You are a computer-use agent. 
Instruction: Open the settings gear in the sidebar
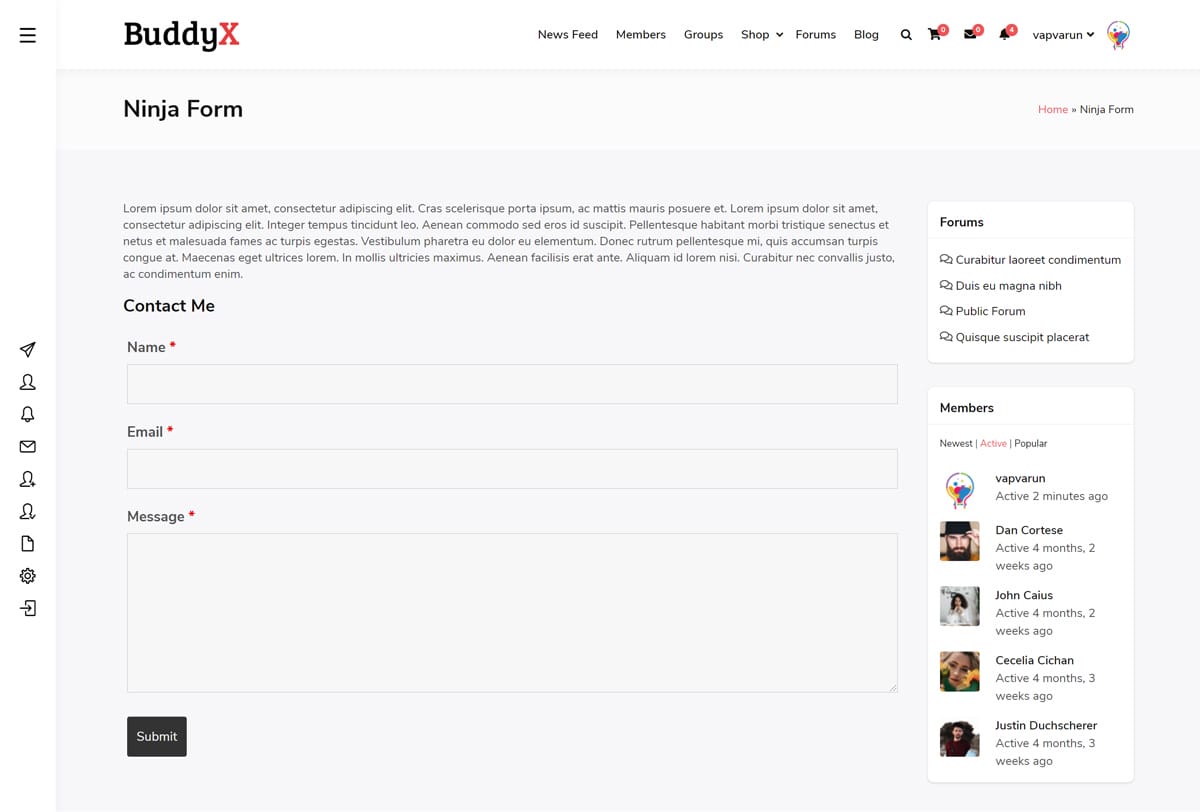(28, 576)
